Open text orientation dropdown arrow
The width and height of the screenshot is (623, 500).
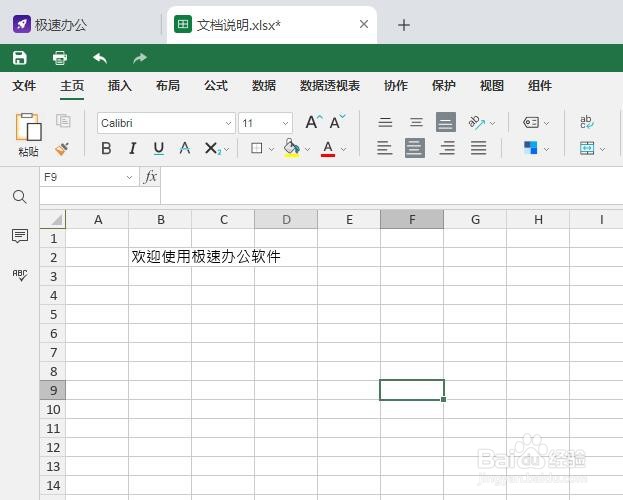pos(492,124)
